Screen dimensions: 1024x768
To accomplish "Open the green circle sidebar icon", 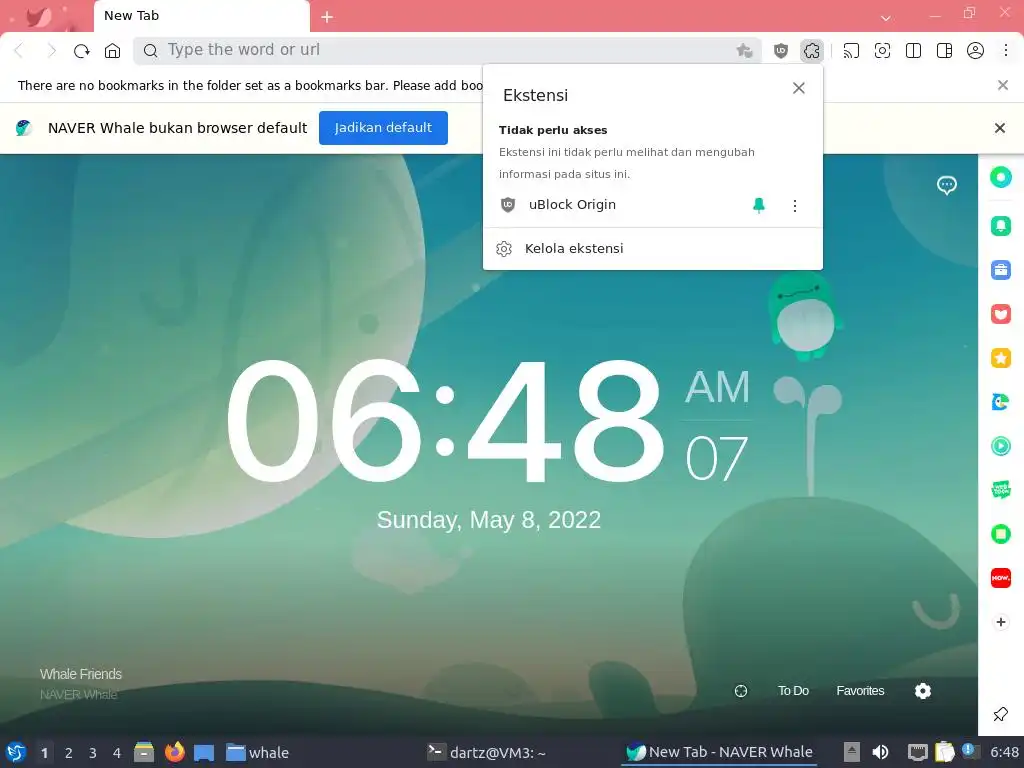I will pyautogui.click(x=1000, y=177).
